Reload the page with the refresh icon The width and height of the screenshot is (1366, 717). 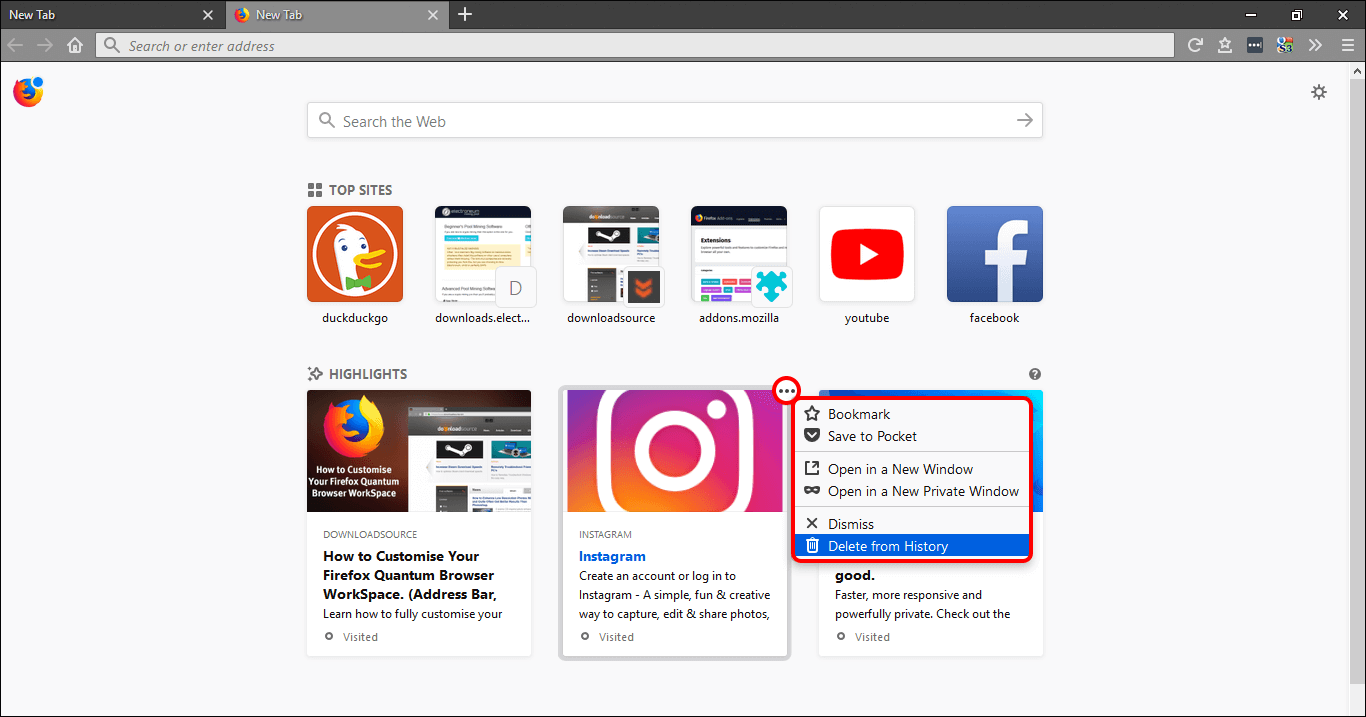click(1194, 45)
